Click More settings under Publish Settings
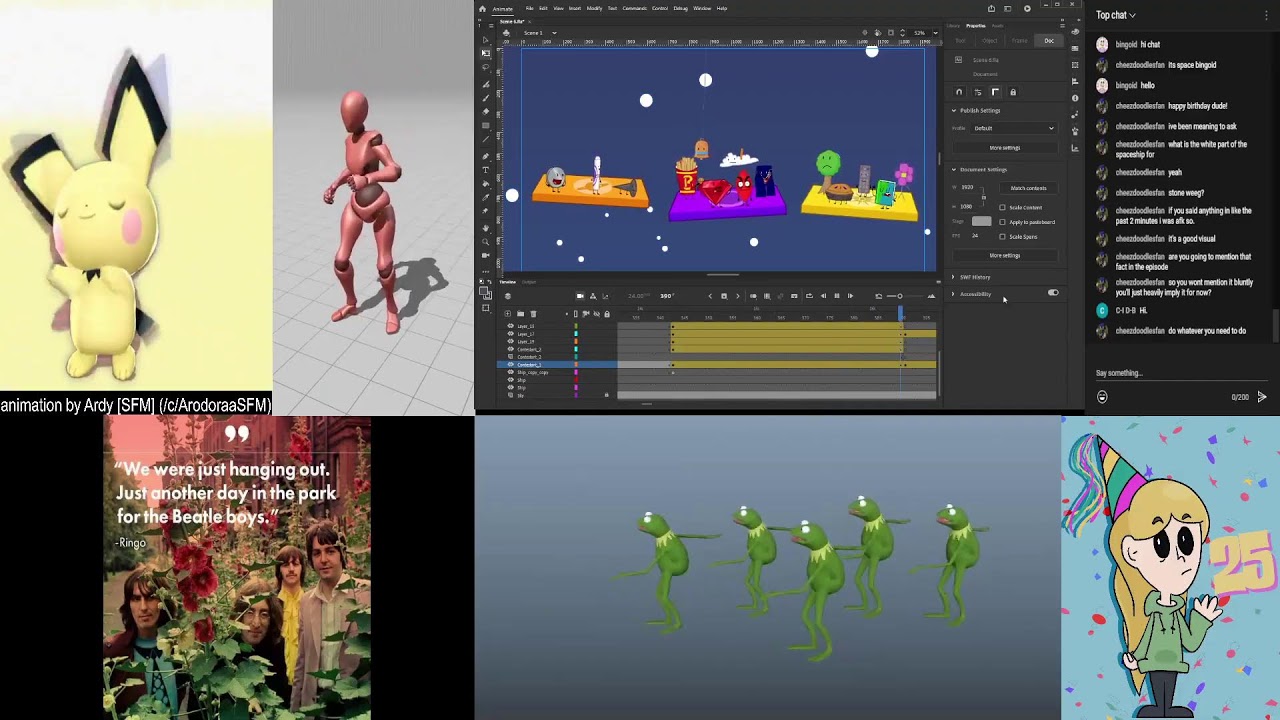This screenshot has height=720, width=1280. [x=1005, y=147]
